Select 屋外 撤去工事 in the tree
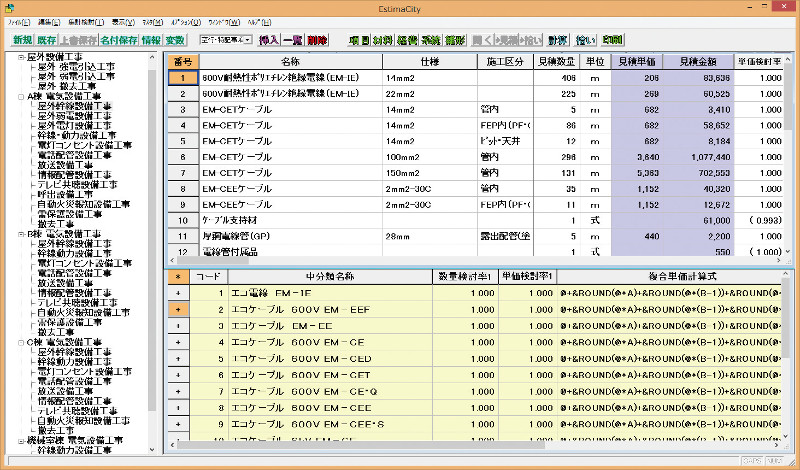Image resolution: width=800 pixels, height=470 pixels. click(66, 86)
